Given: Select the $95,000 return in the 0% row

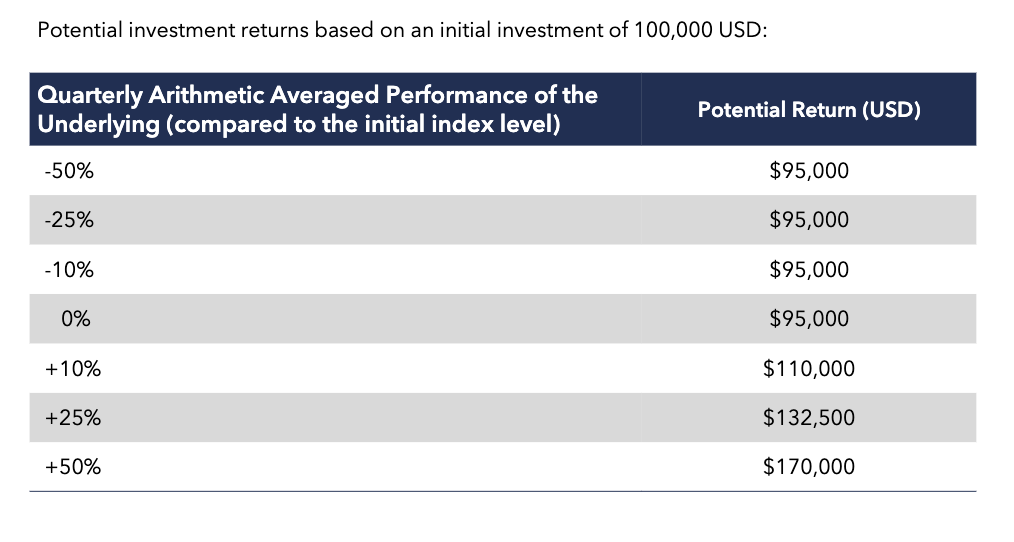Looking at the screenshot, I should (x=808, y=319).
